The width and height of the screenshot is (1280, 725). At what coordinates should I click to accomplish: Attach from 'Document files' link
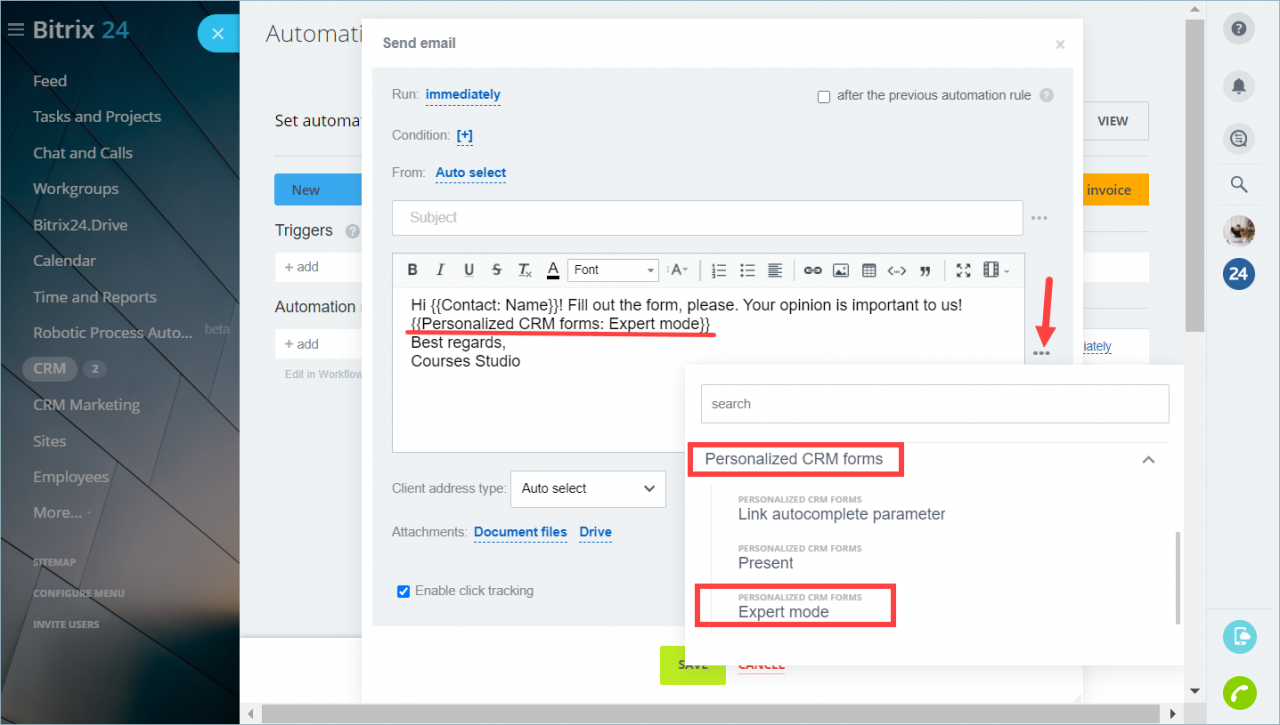coord(520,532)
